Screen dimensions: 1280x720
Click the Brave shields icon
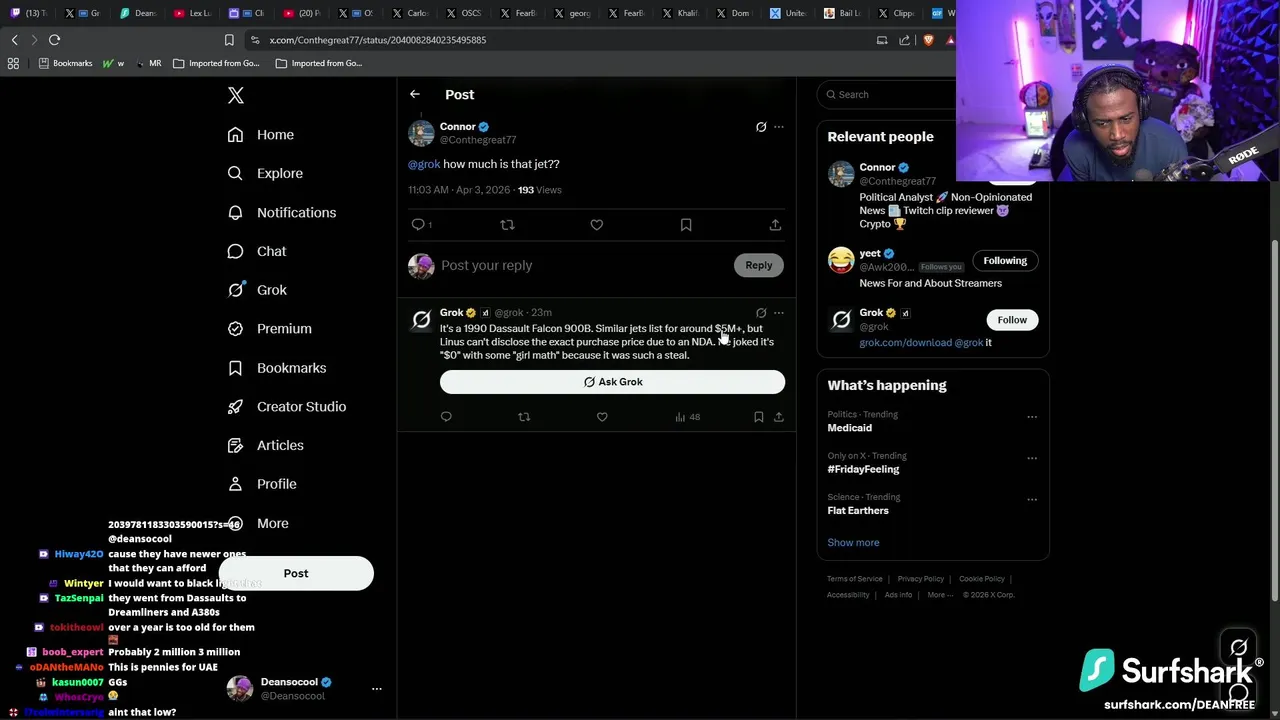pyautogui.click(x=928, y=40)
